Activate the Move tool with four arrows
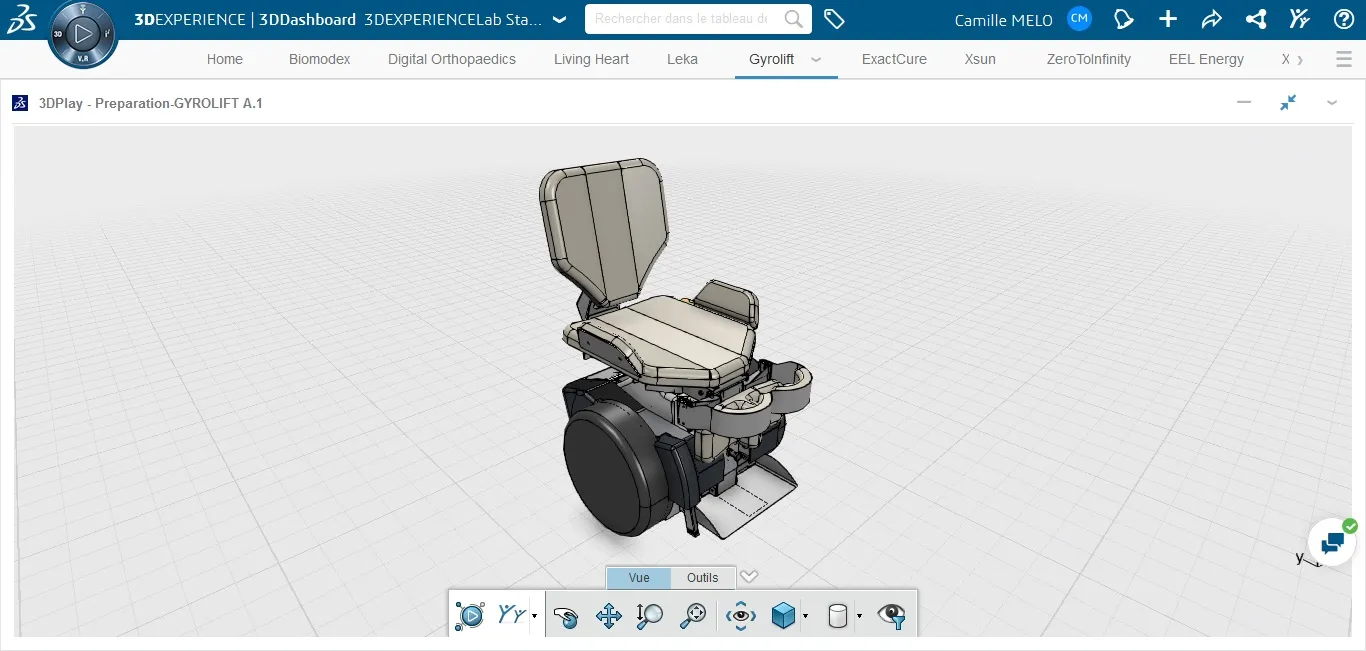This screenshot has height=651, width=1366. tap(608, 614)
